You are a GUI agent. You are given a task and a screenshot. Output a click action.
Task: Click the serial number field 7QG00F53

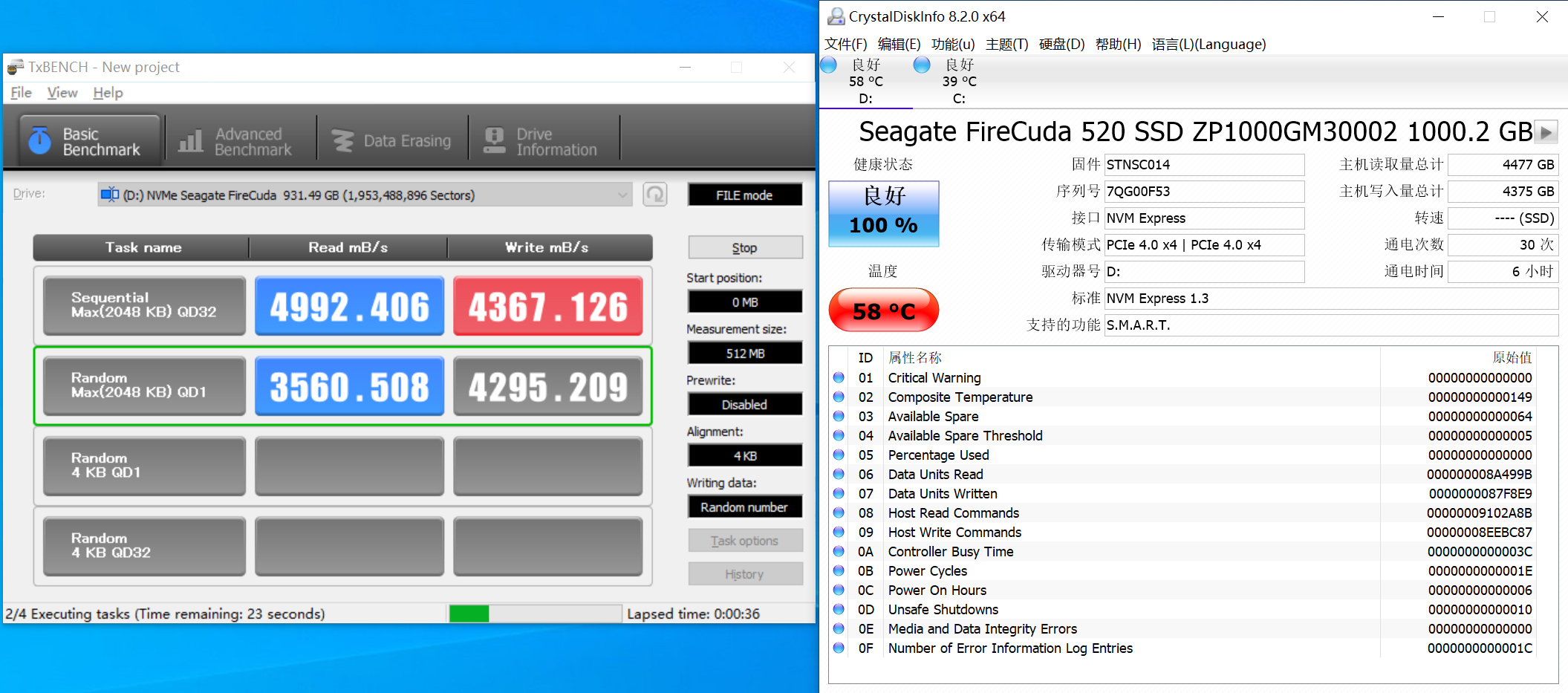point(1204,192)
